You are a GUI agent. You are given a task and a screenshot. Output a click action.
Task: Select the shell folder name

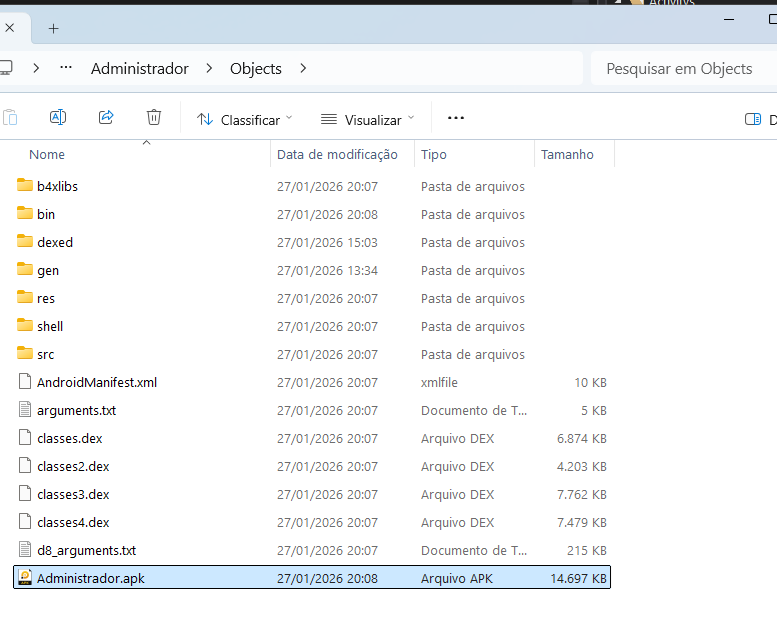coord(50,326)
